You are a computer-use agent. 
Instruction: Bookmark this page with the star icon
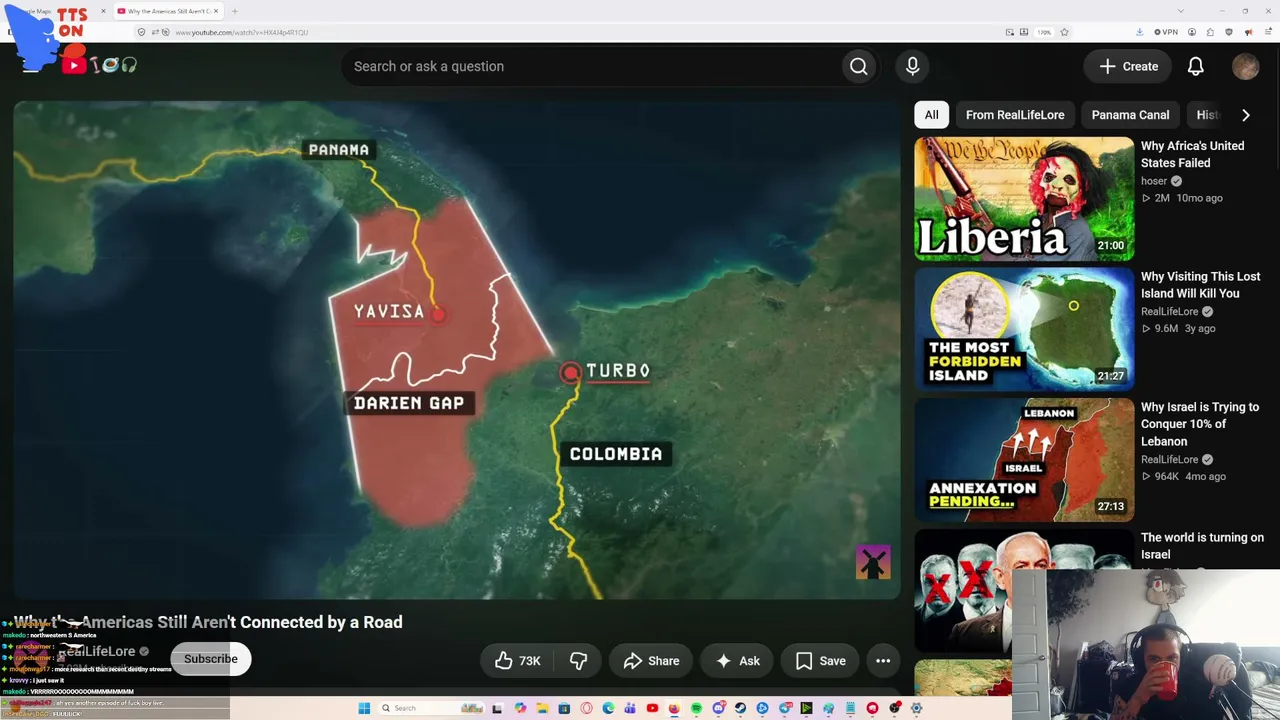(x=1064, y=32)
